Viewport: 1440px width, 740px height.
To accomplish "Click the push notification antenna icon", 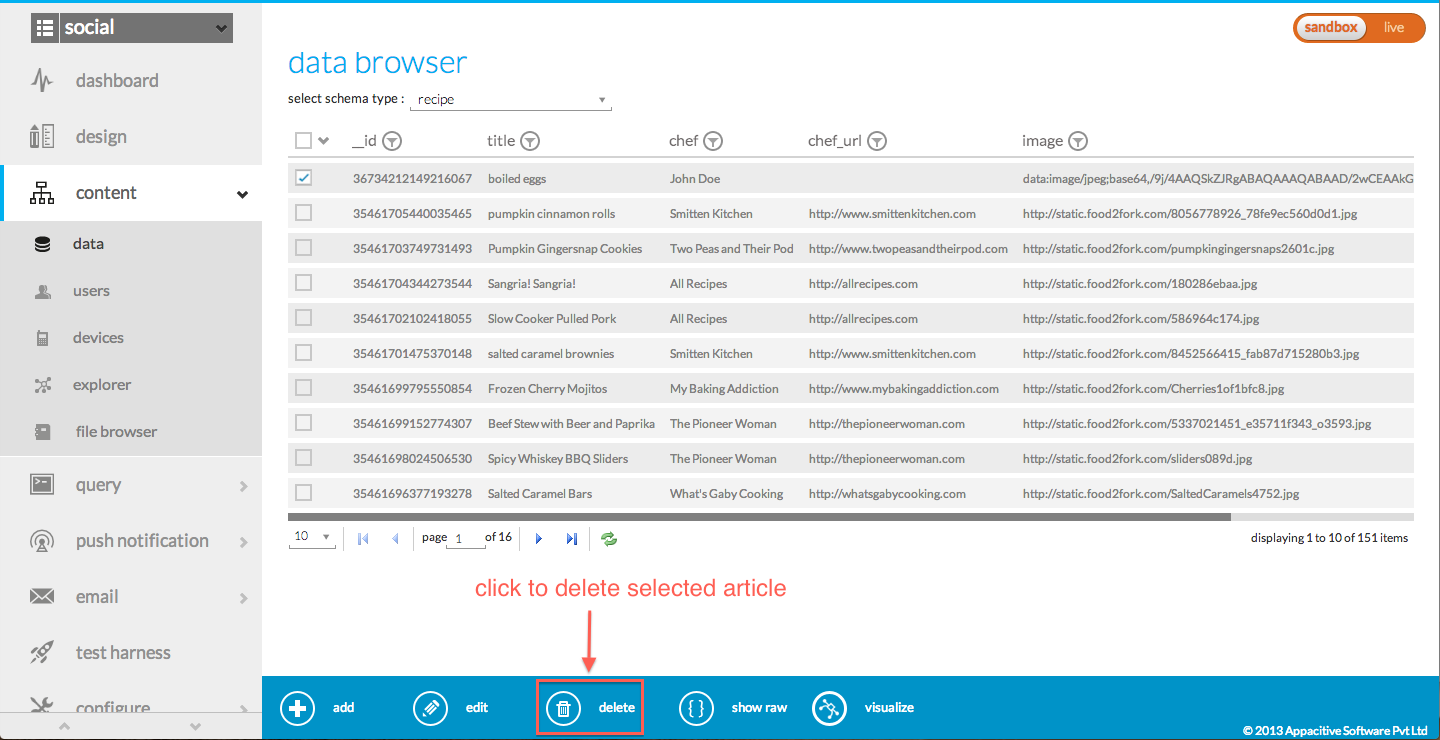I will coord(42,541).
